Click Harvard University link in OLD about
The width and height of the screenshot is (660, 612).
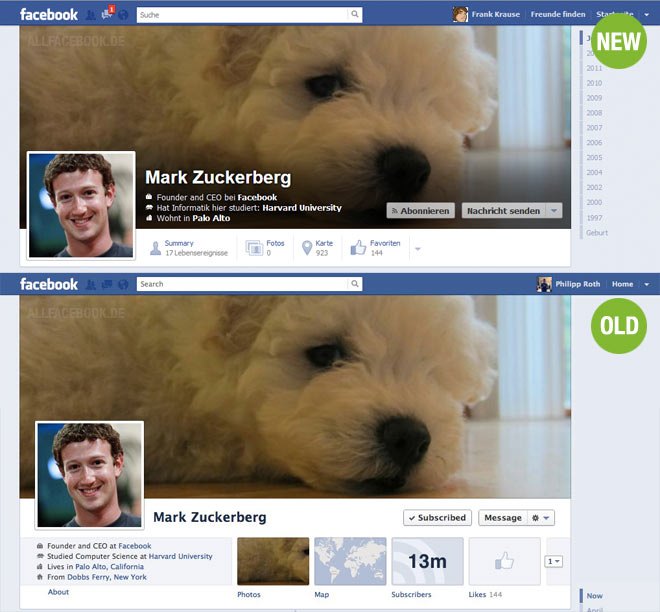(181, 556)
